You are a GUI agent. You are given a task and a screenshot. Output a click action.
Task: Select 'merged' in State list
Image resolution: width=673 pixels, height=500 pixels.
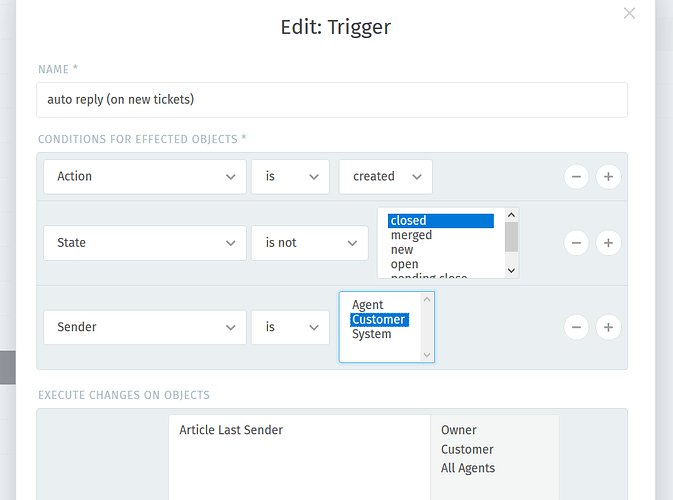click(x=411, y=235)
